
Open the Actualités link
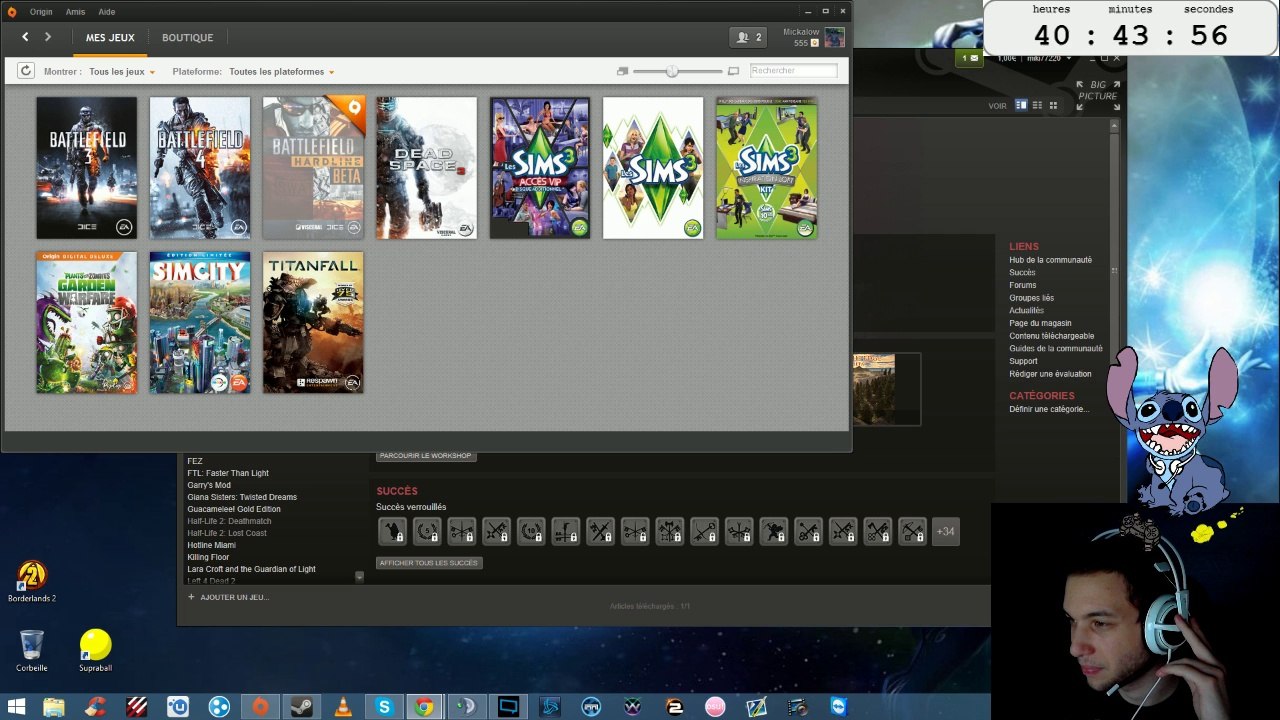pyautogui.click(x=1026, y=311)
